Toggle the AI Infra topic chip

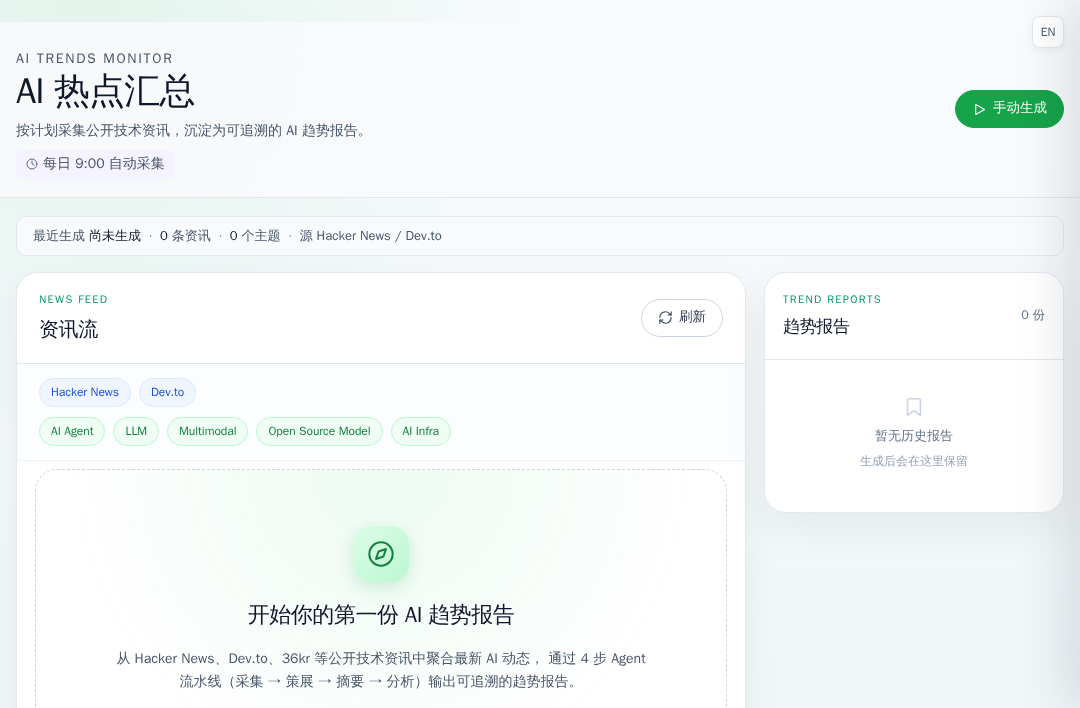pyautogui.click(x=420, y=431)
